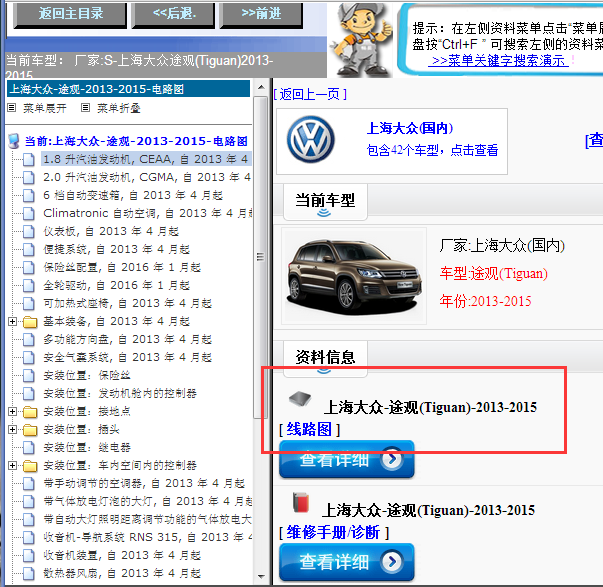Click 包含42个车型，点击查看 link

pyautogui.click(x=432, y=150)
